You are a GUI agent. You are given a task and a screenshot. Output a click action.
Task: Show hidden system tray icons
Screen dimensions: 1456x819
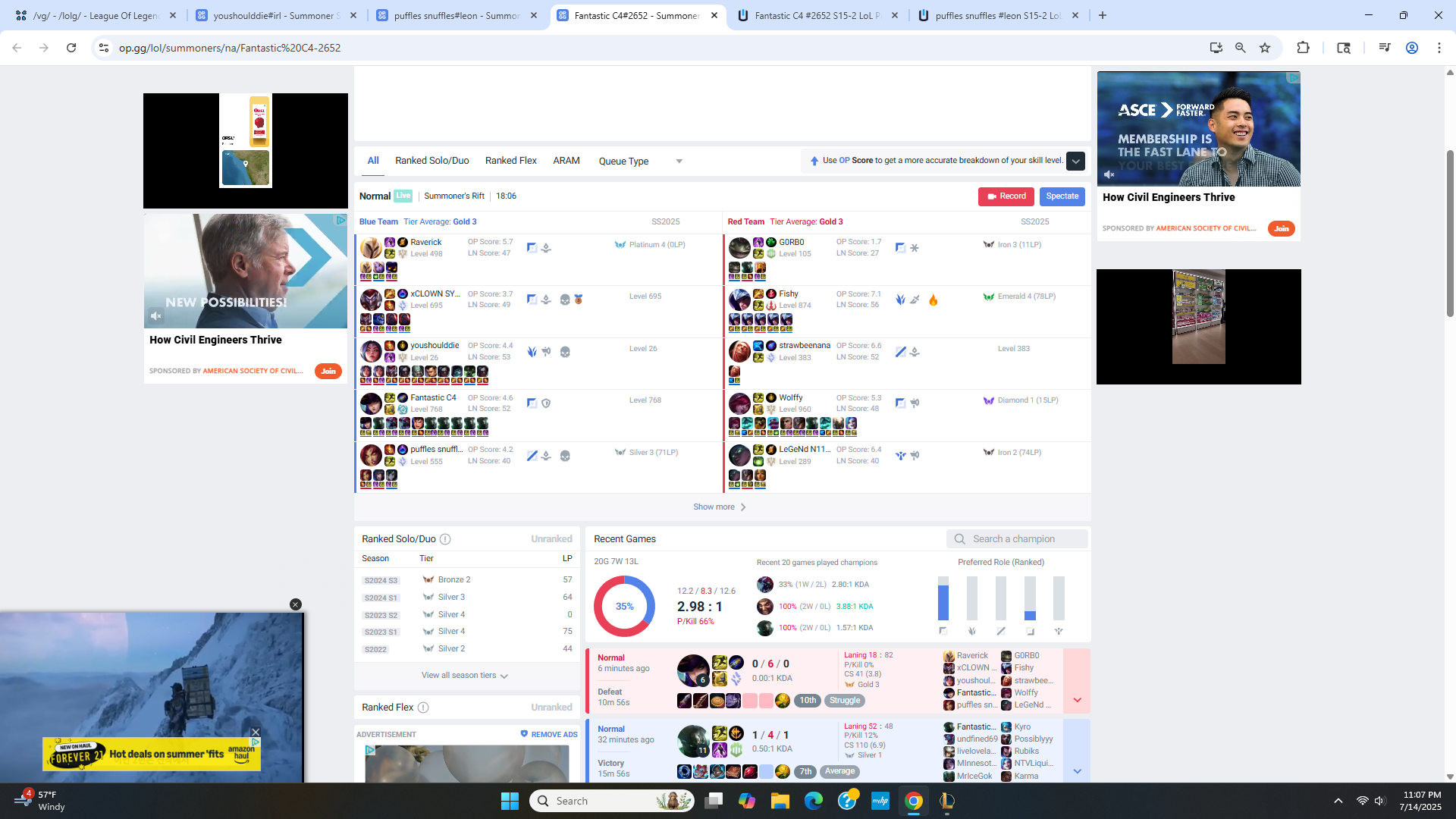pyautogui.click(x=1338, y=801)
